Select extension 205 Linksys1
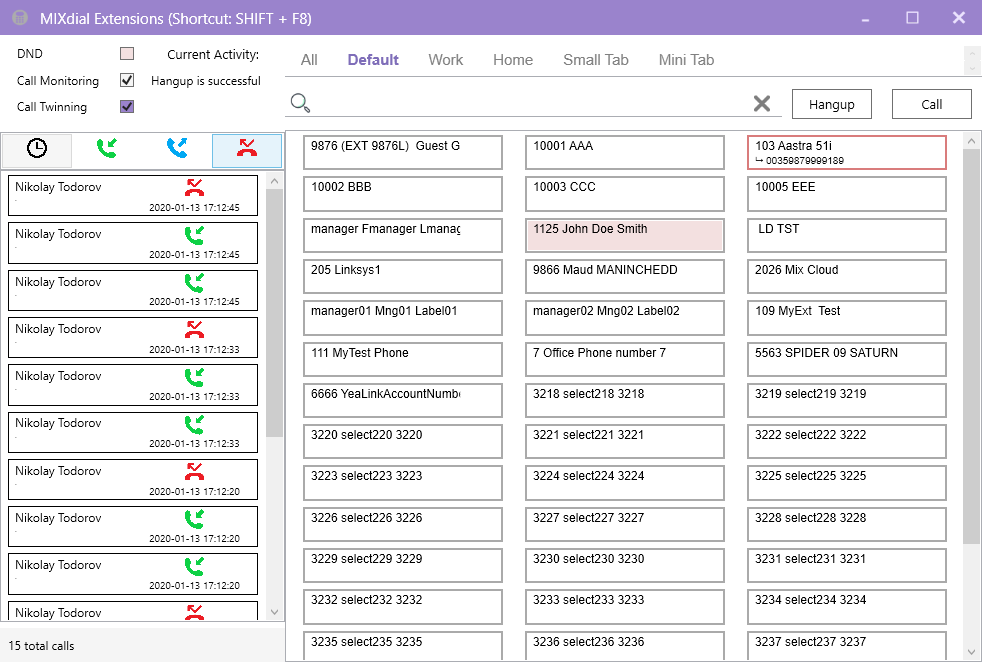Image resolution: width=982 pixels, height=662 pixels. [x=403, y=276]
